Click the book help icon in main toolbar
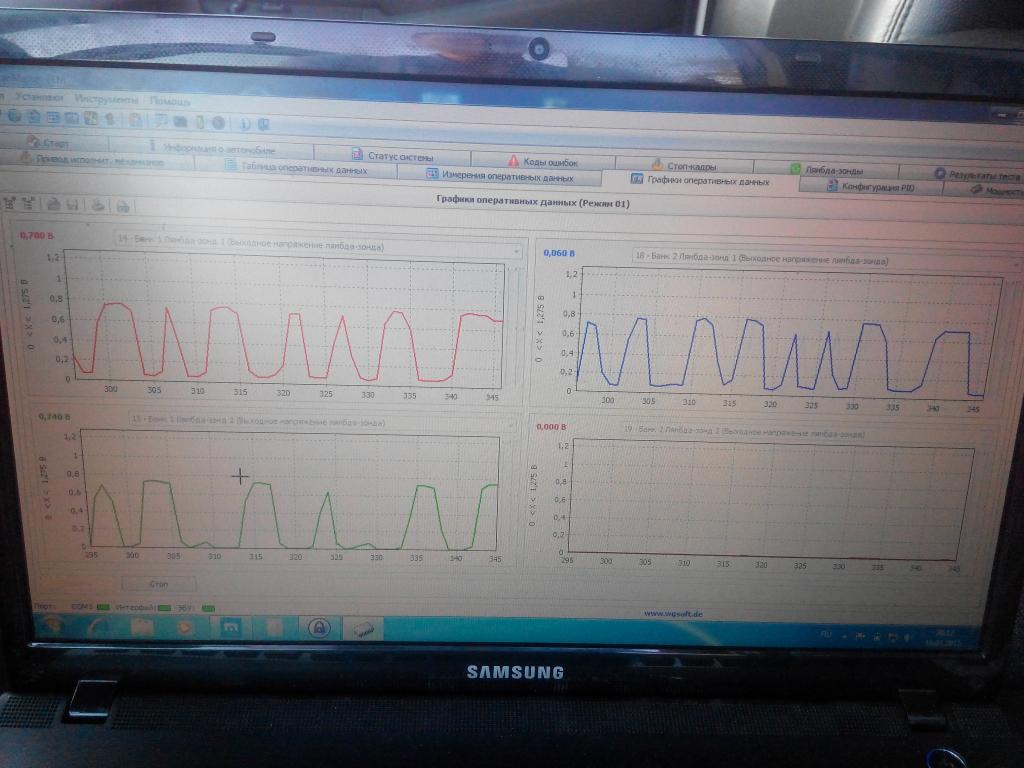The image size is (1024, 768). coord(263,124)
